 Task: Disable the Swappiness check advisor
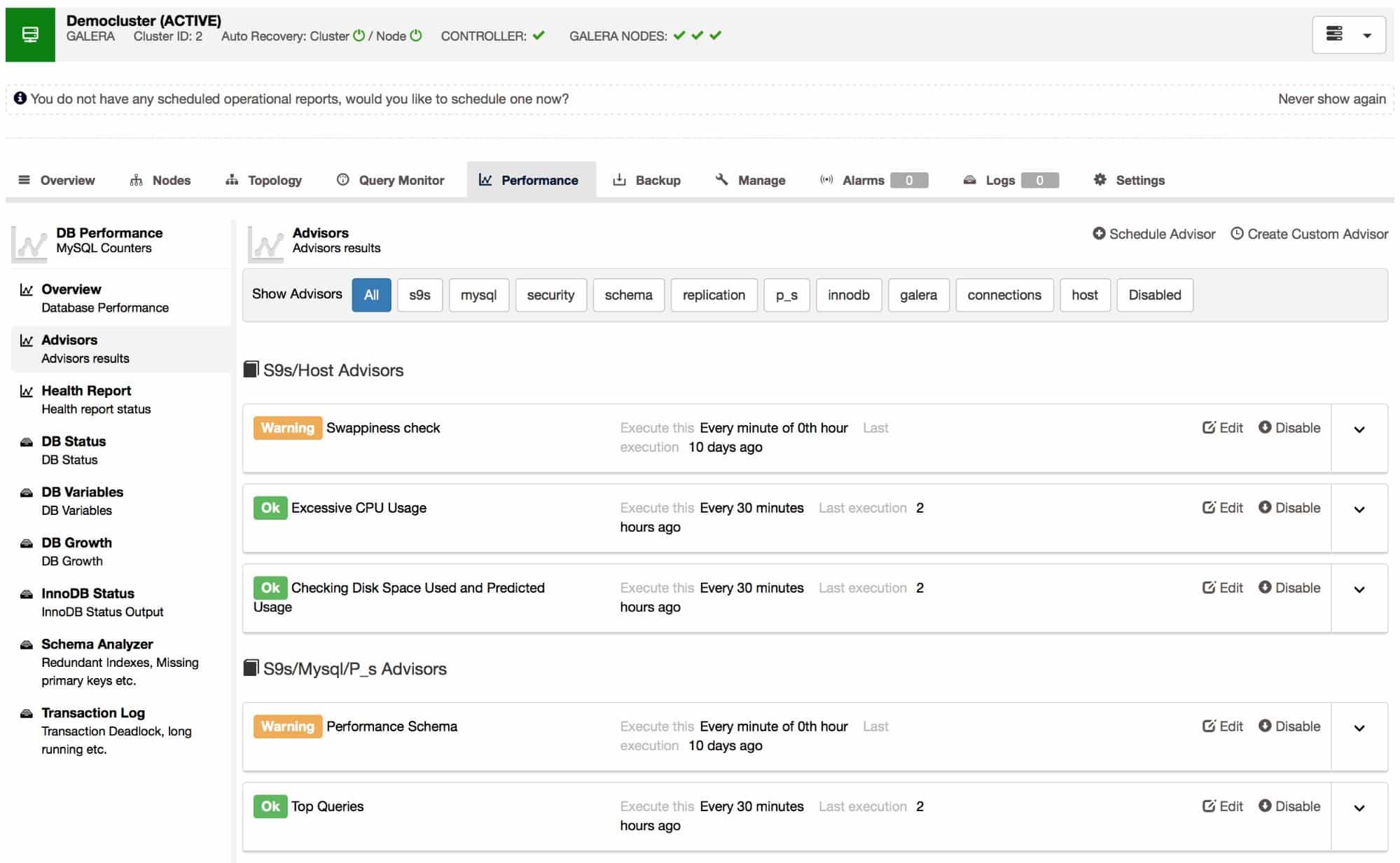[1289, 427]
